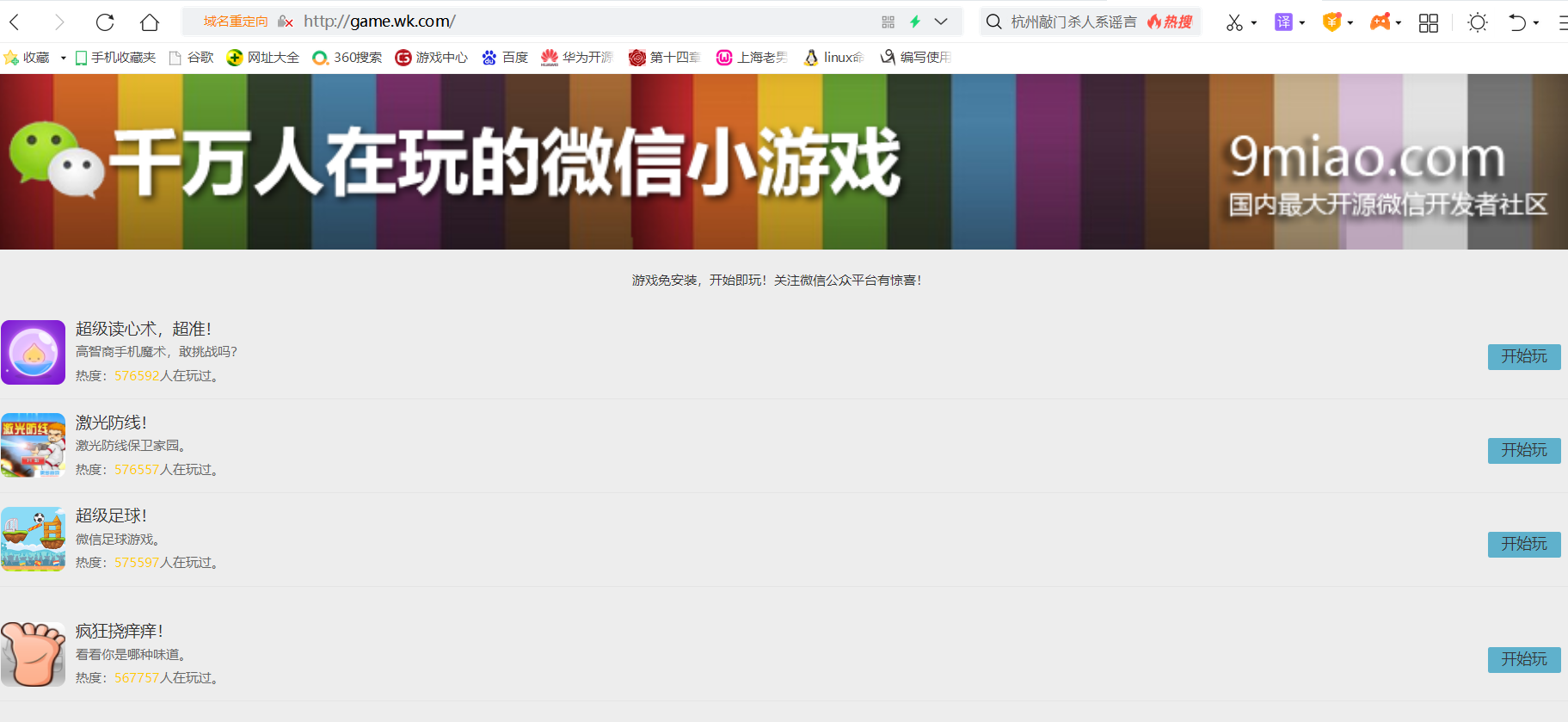Open the 百度 bookmark

coord(505,58)
